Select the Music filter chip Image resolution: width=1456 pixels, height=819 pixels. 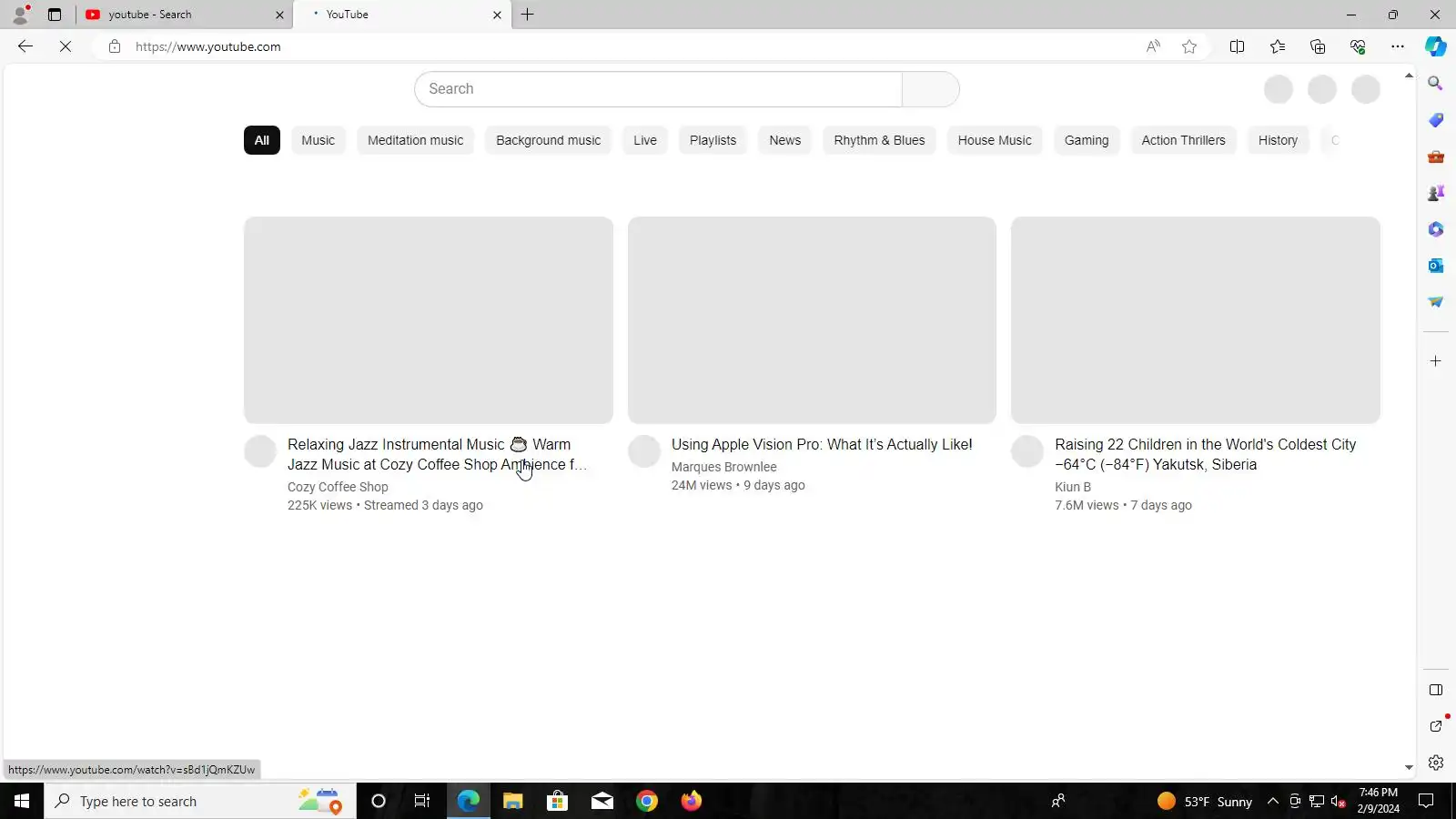pyautogui.click(x=318, y=140)
